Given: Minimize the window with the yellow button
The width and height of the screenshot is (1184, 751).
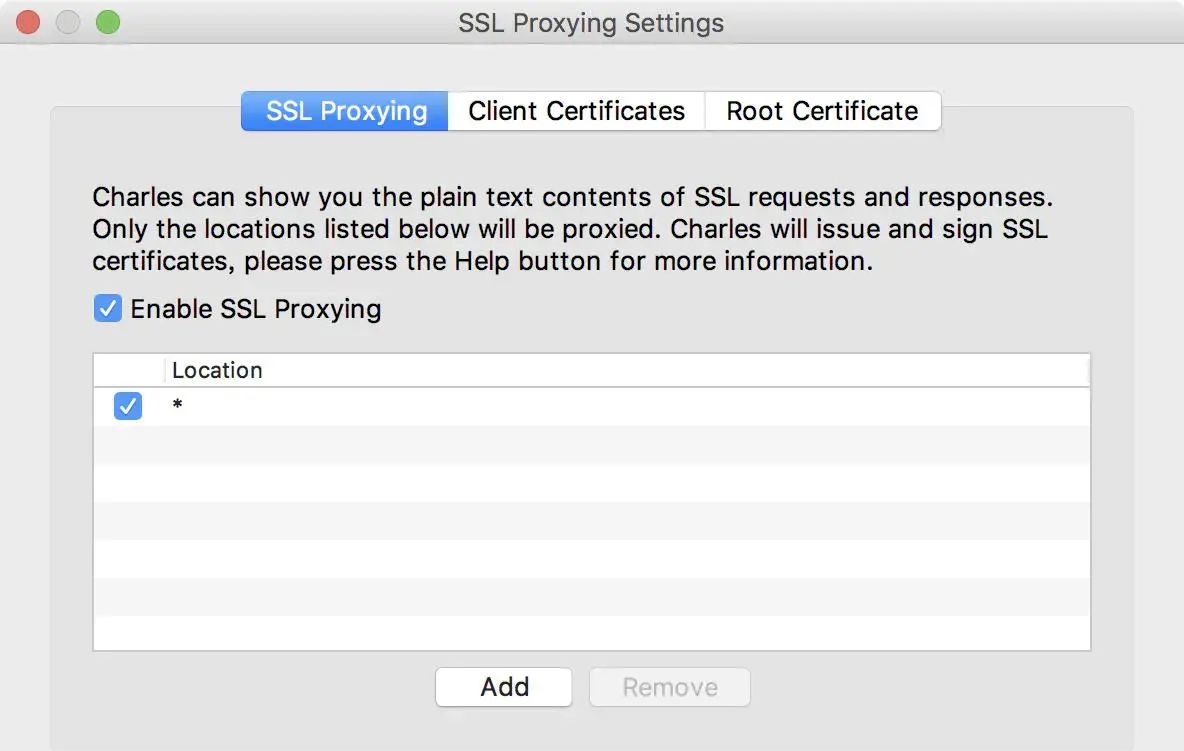Looking at the screenshot, I should tap(68, 22).
